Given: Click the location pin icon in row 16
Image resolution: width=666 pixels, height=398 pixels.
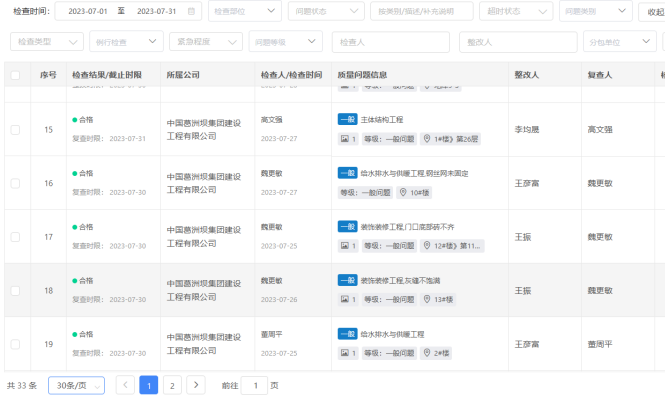Looking at the screenshot, I should click(x=403, y=192).
